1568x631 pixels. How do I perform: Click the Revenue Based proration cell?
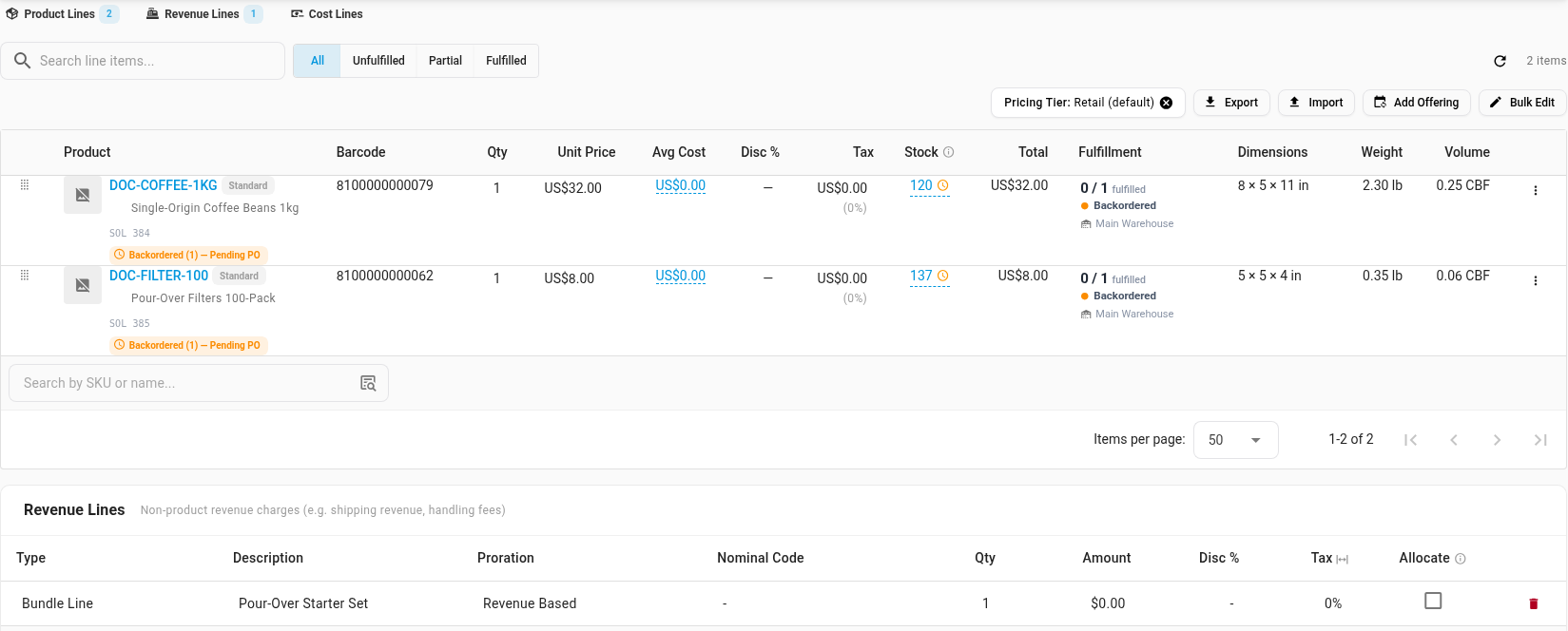pyautogui.click(x=530, y=603)
